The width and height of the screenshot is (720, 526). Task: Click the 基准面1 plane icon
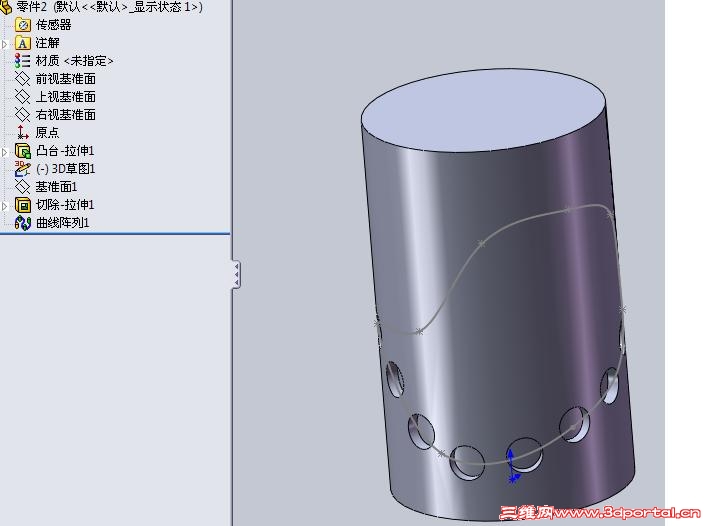click(22, 186)
